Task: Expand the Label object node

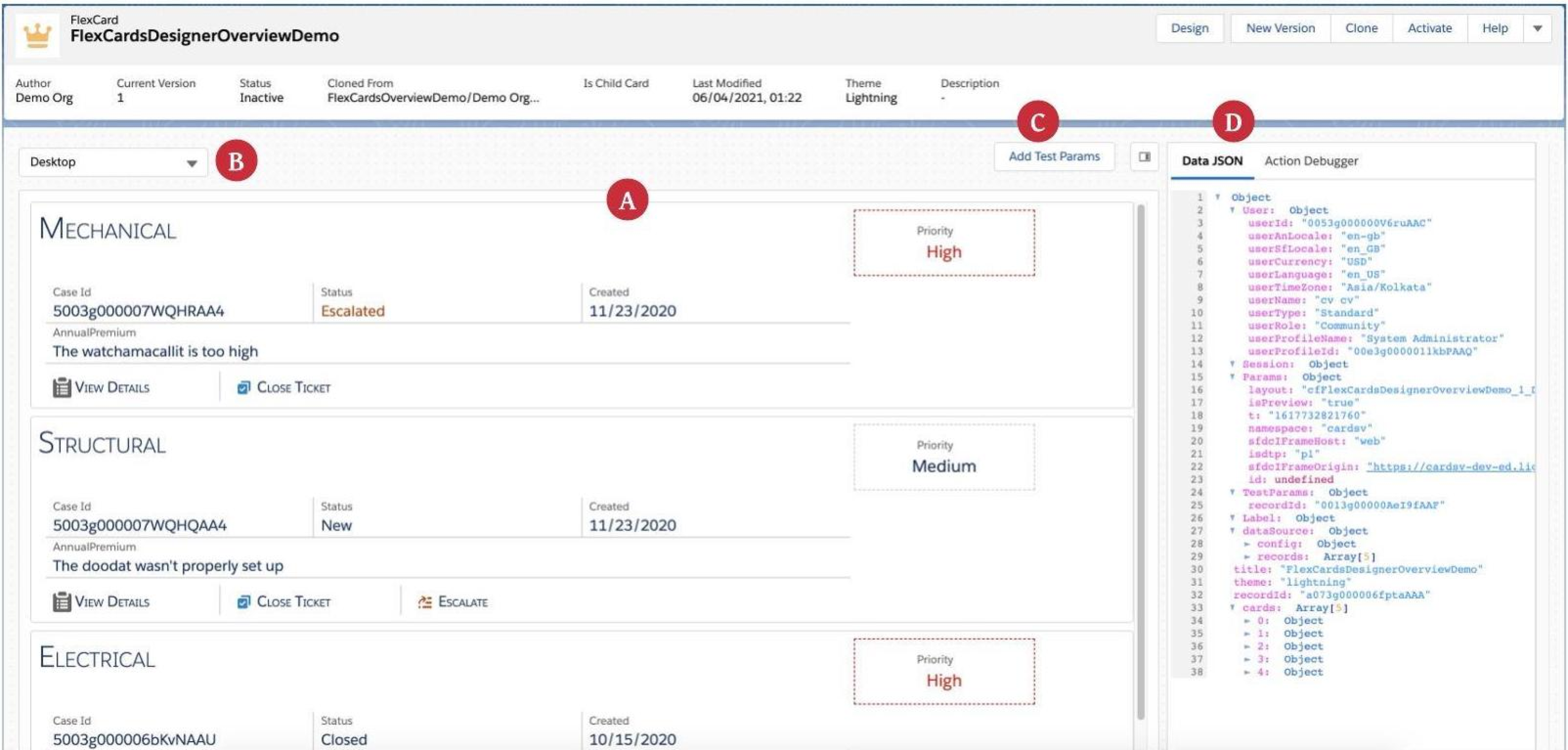Action: (1232, 517)
